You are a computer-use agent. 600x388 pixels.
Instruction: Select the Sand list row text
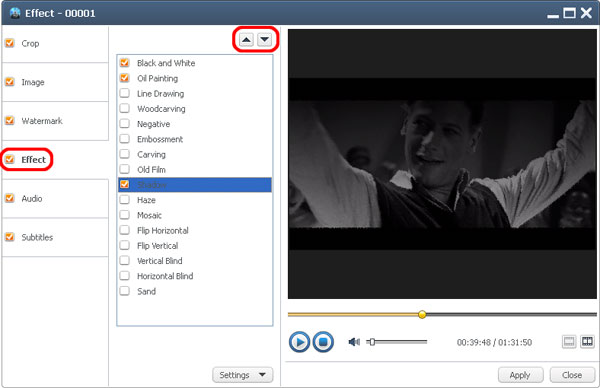pyautogui.click(x=146, y=292)
